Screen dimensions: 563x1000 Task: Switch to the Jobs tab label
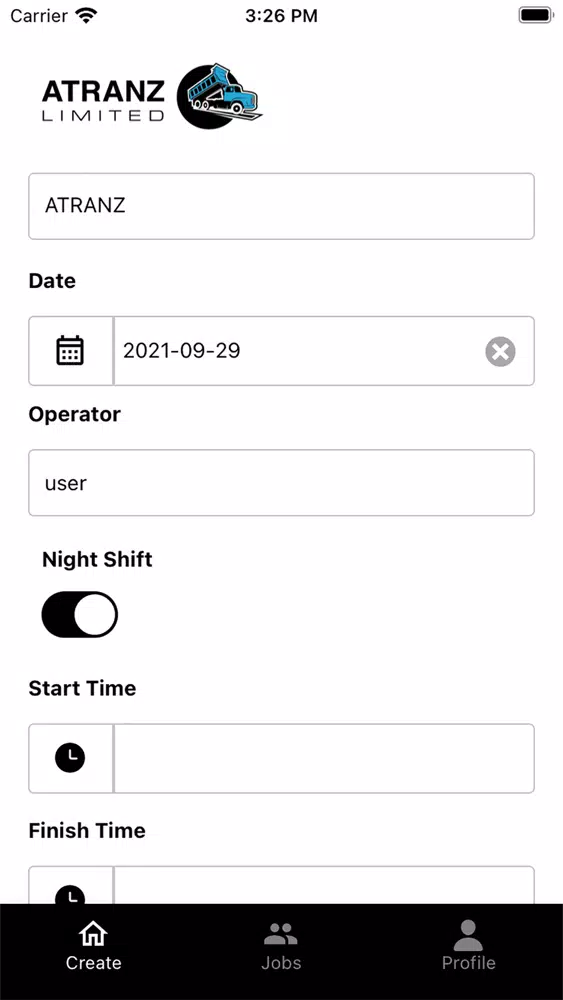(x=281, y=962)
